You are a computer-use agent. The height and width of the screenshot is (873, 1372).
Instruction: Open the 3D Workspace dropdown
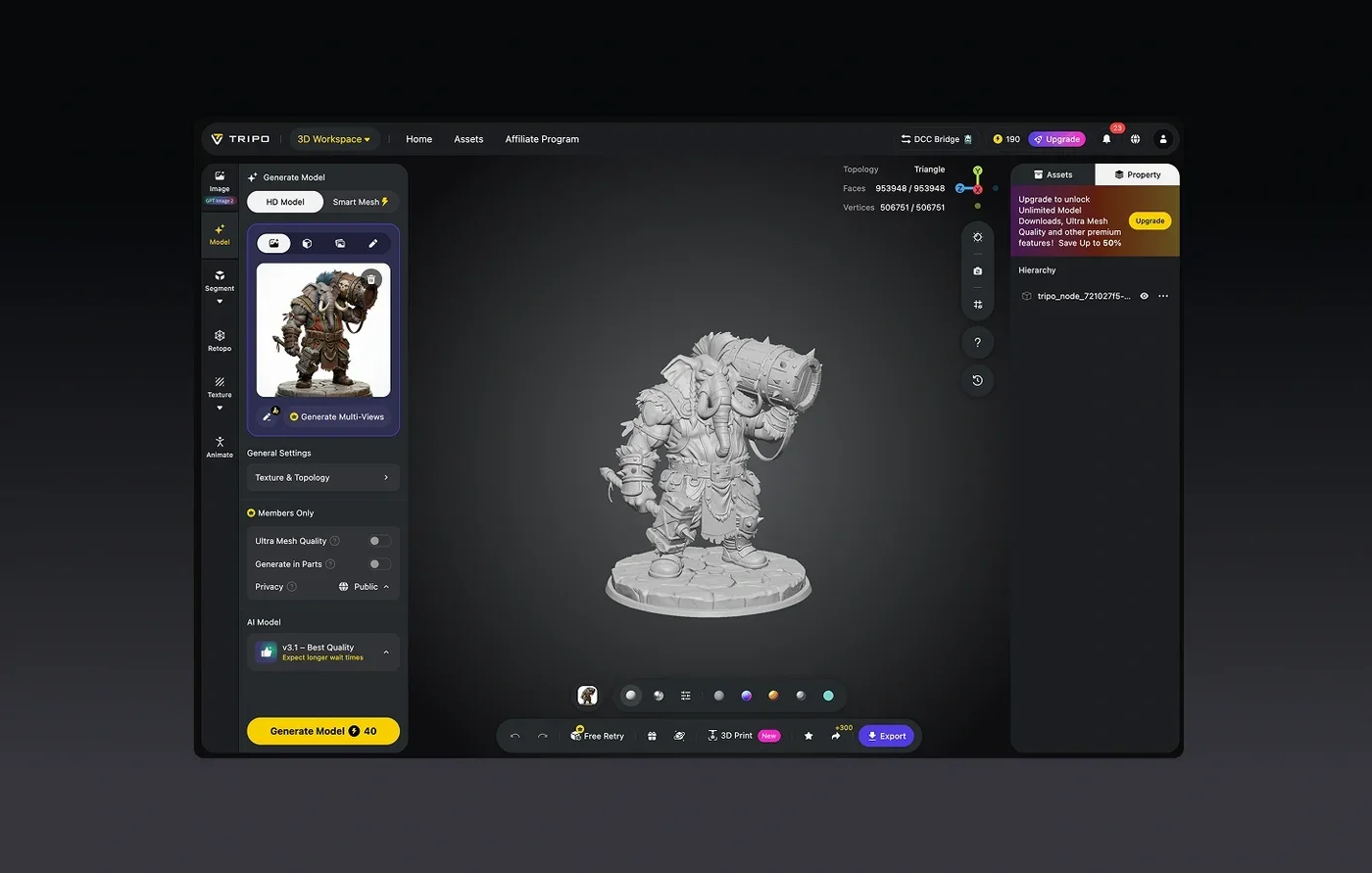coord(334,139)
